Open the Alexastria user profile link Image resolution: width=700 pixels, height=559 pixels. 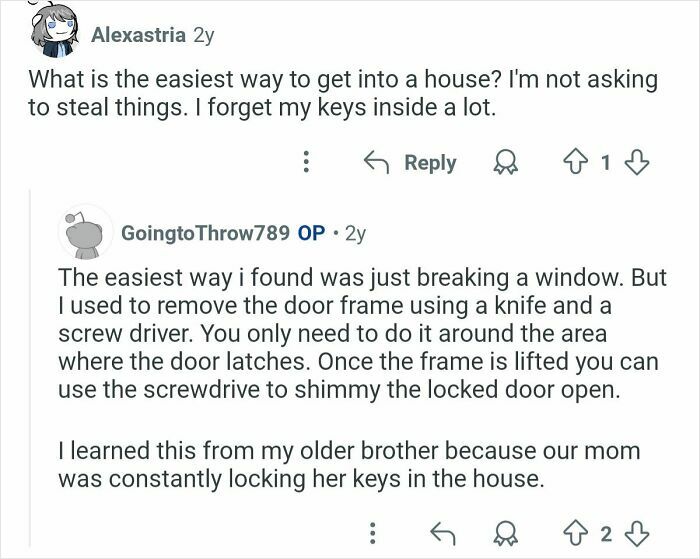[x=138, y=35]
